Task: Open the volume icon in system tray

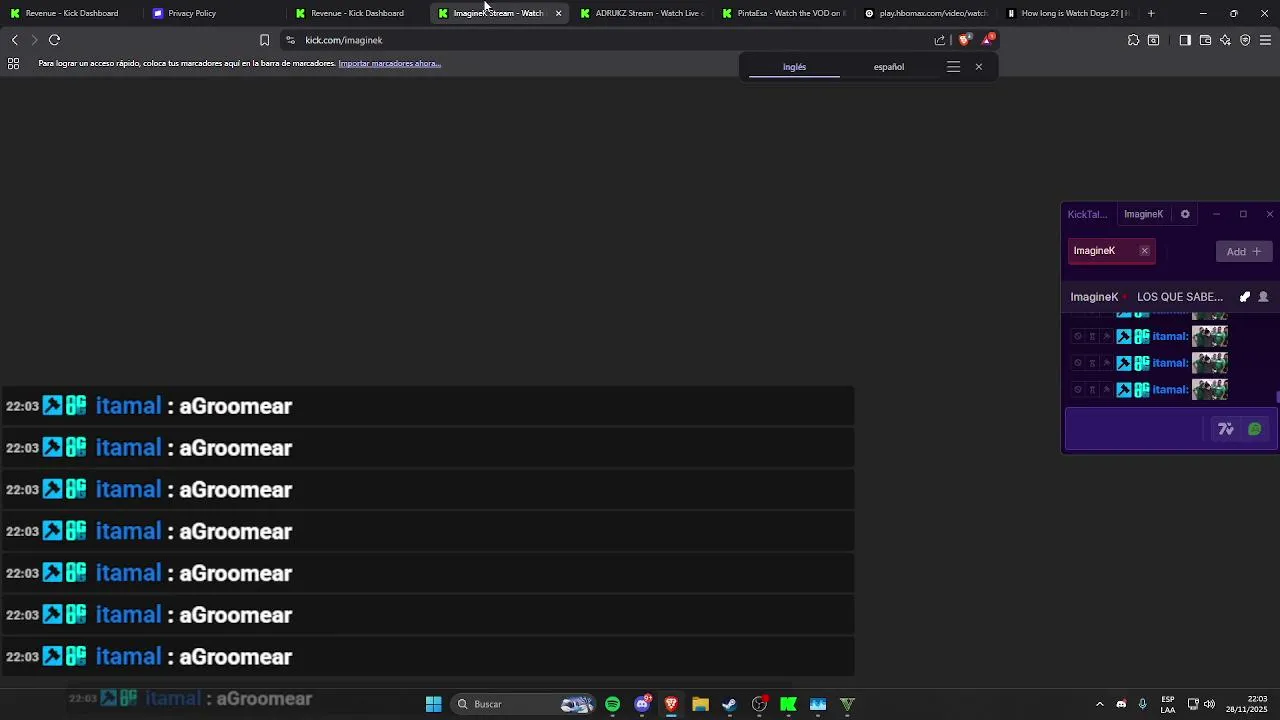Action: click(1210, 704)
